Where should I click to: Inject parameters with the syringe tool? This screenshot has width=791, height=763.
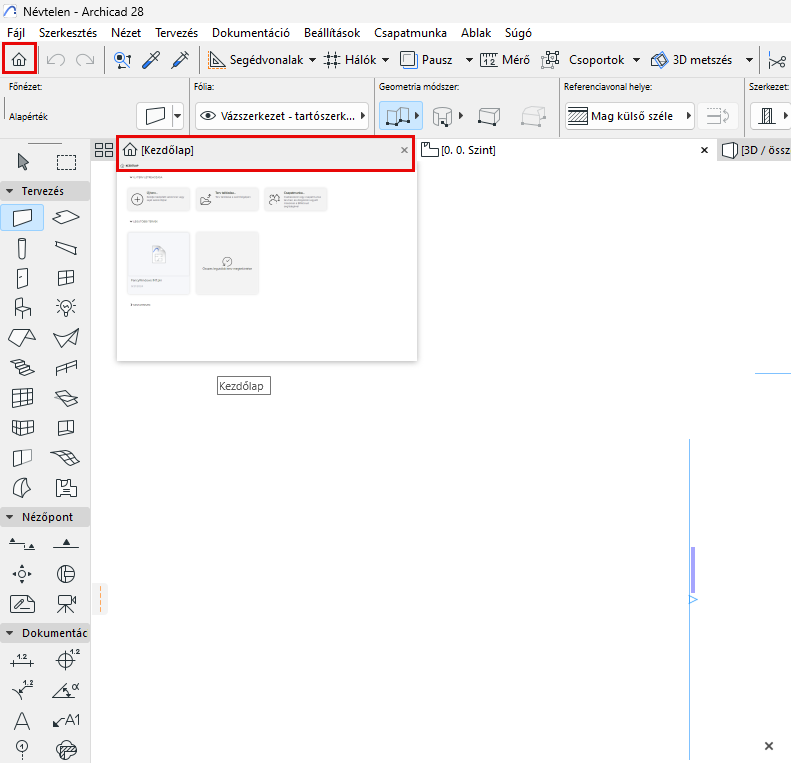point(180,60)
